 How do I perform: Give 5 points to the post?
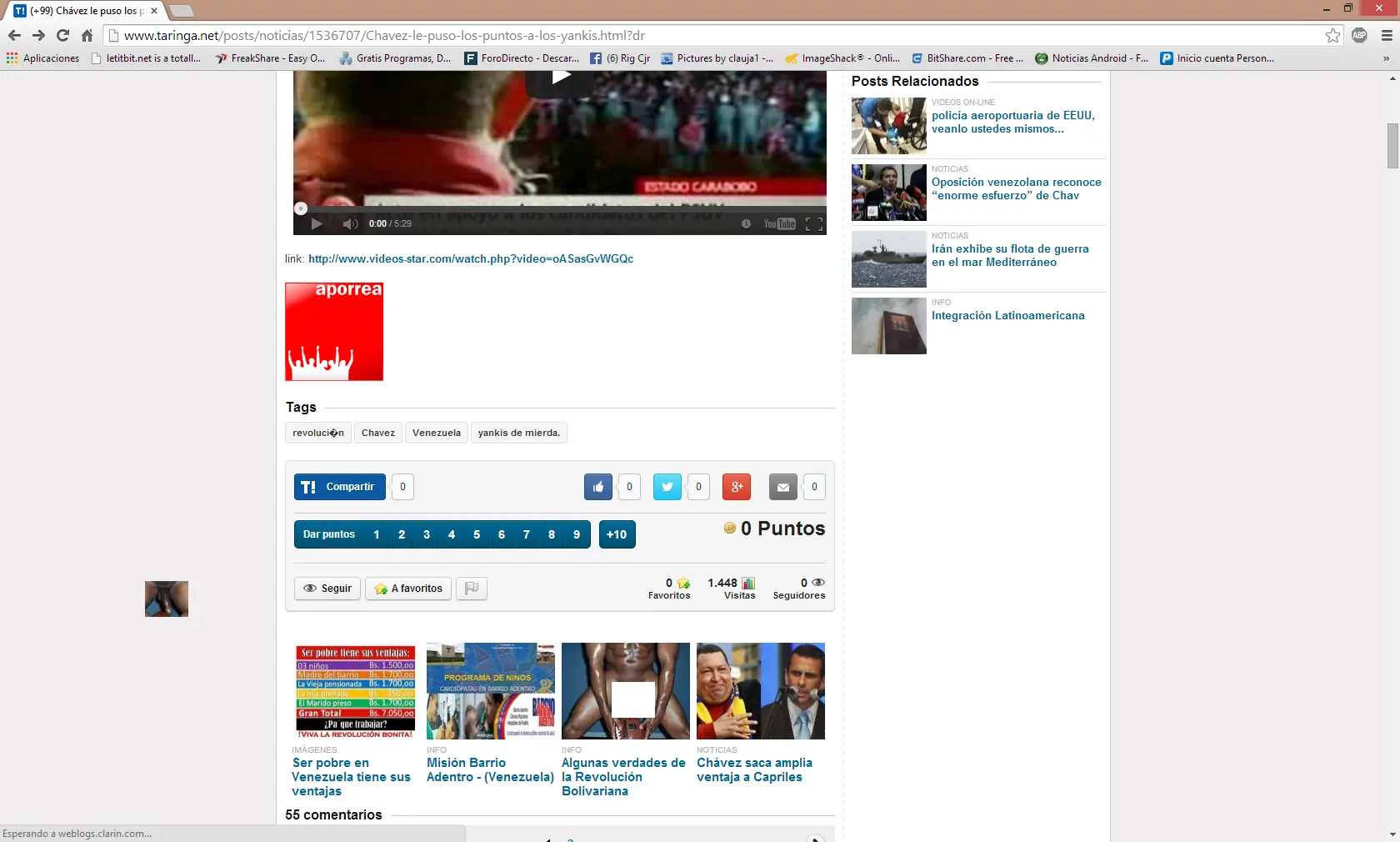click(x=477, y=534)
